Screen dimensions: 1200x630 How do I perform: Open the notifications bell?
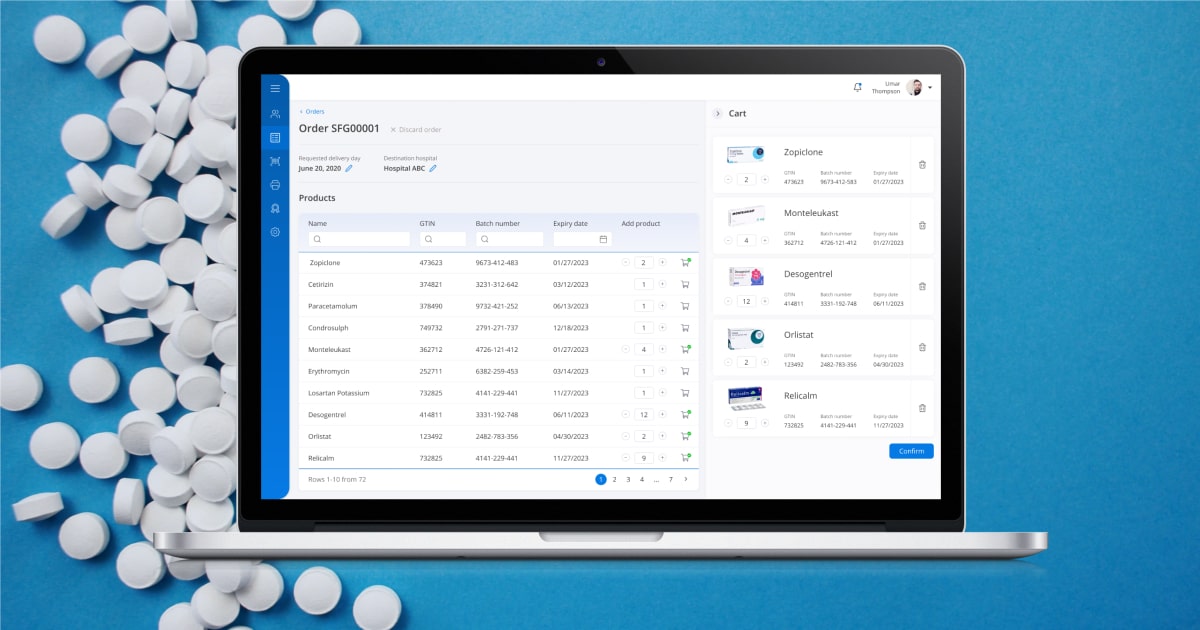pyautogui.click(x=857, y=88)
